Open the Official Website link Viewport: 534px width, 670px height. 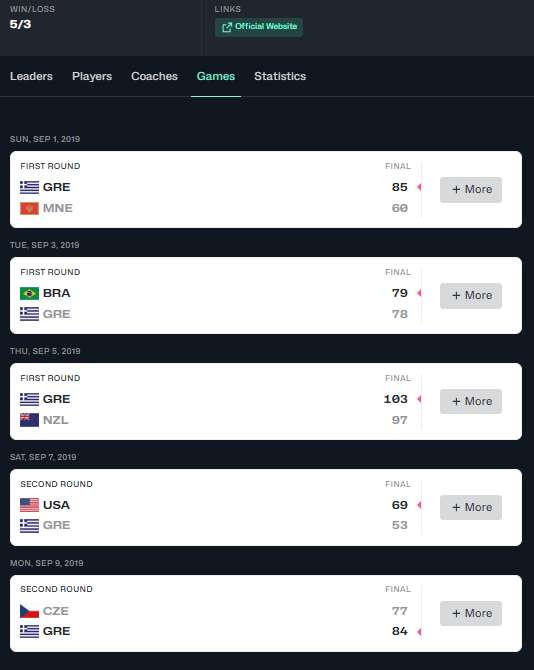pos(259,27)
